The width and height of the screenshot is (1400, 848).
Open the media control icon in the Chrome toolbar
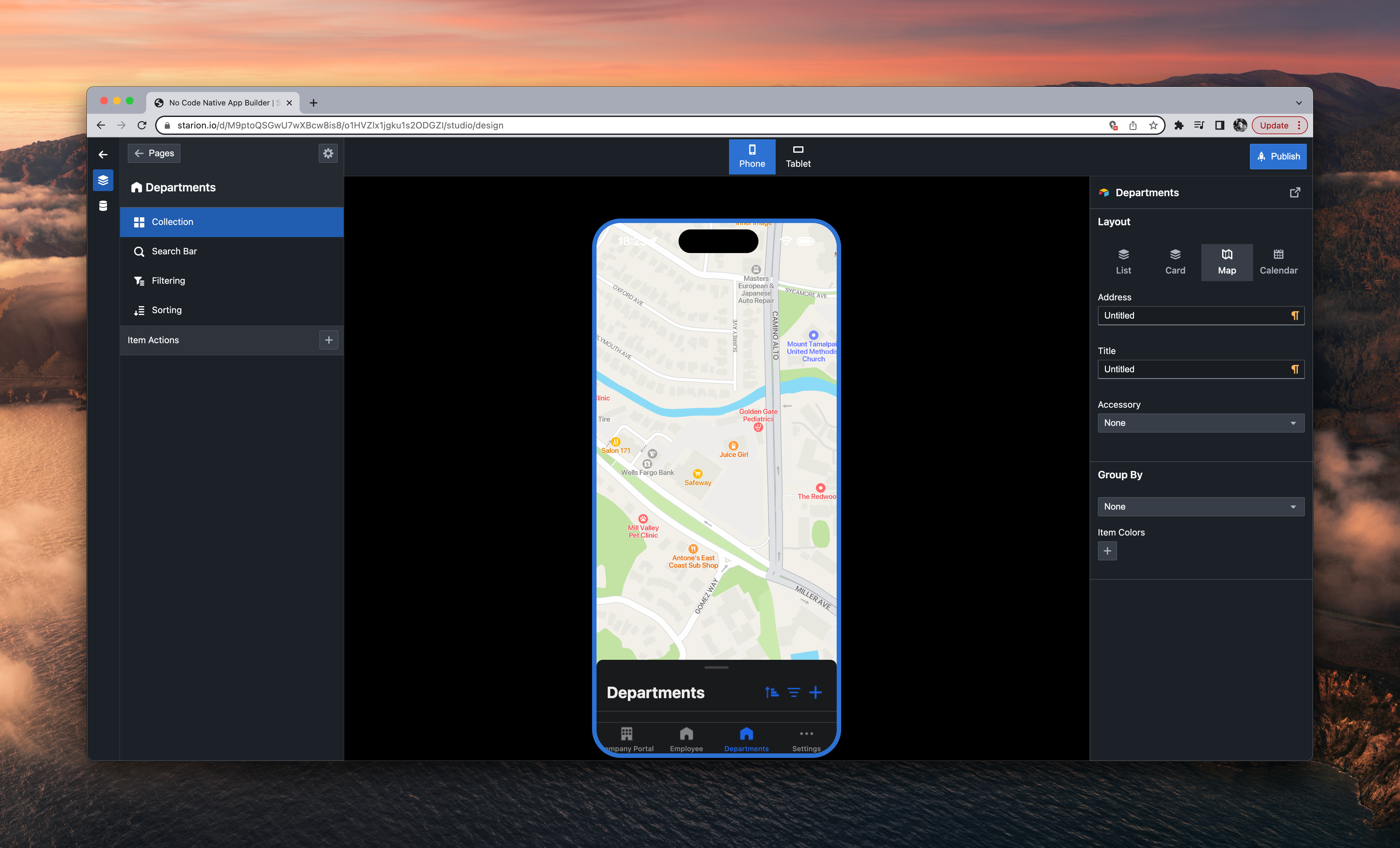1199,125
